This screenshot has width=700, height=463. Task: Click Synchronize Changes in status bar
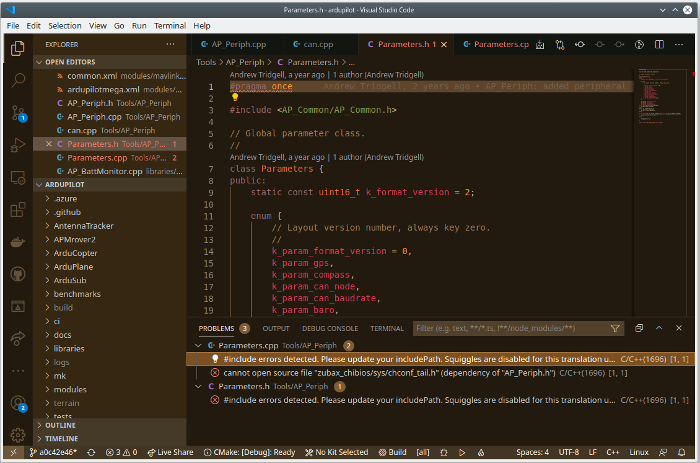point(91,452)
